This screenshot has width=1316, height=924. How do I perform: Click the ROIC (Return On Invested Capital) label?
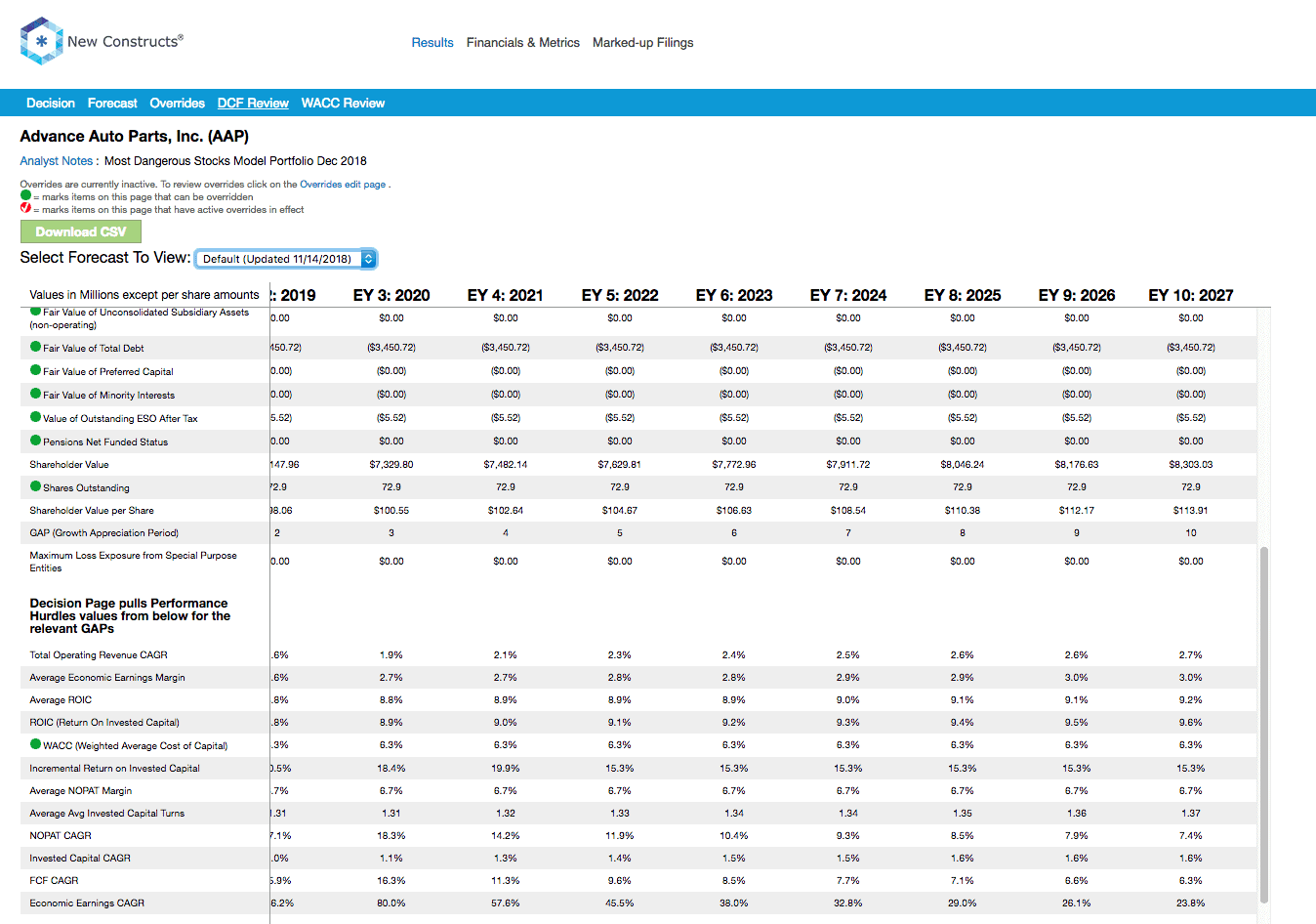pyautogui.click(x=104, y=722)
